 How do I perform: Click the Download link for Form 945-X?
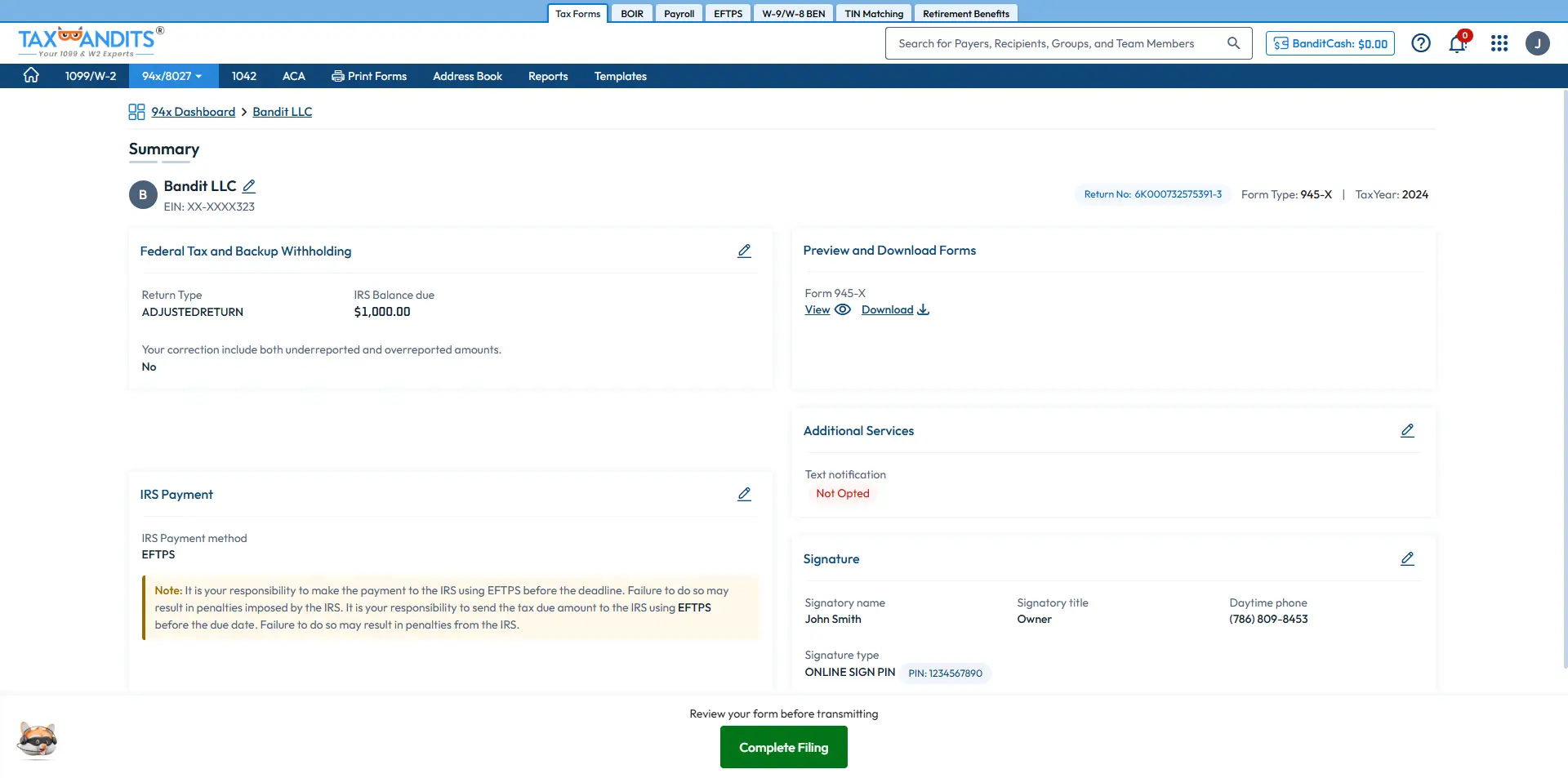tap(888, 309)
